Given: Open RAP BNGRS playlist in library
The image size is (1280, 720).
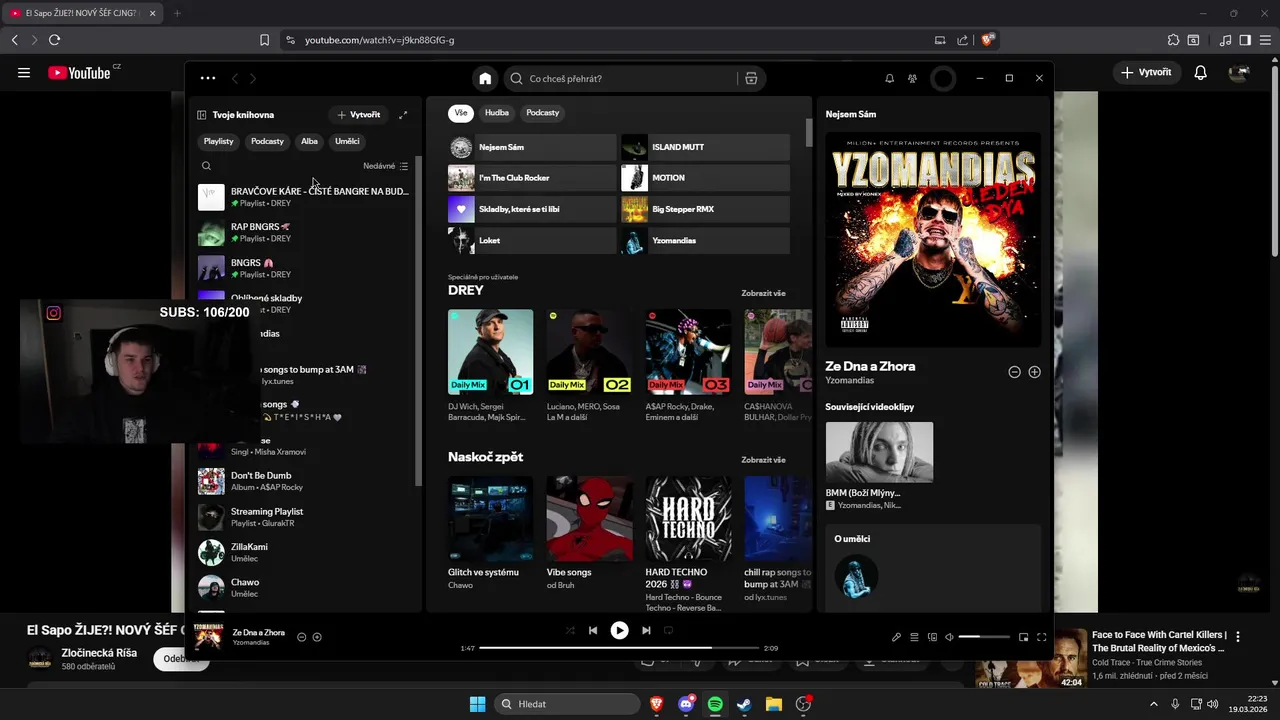Looking at the screenshot, I should [x=303, y=233].
